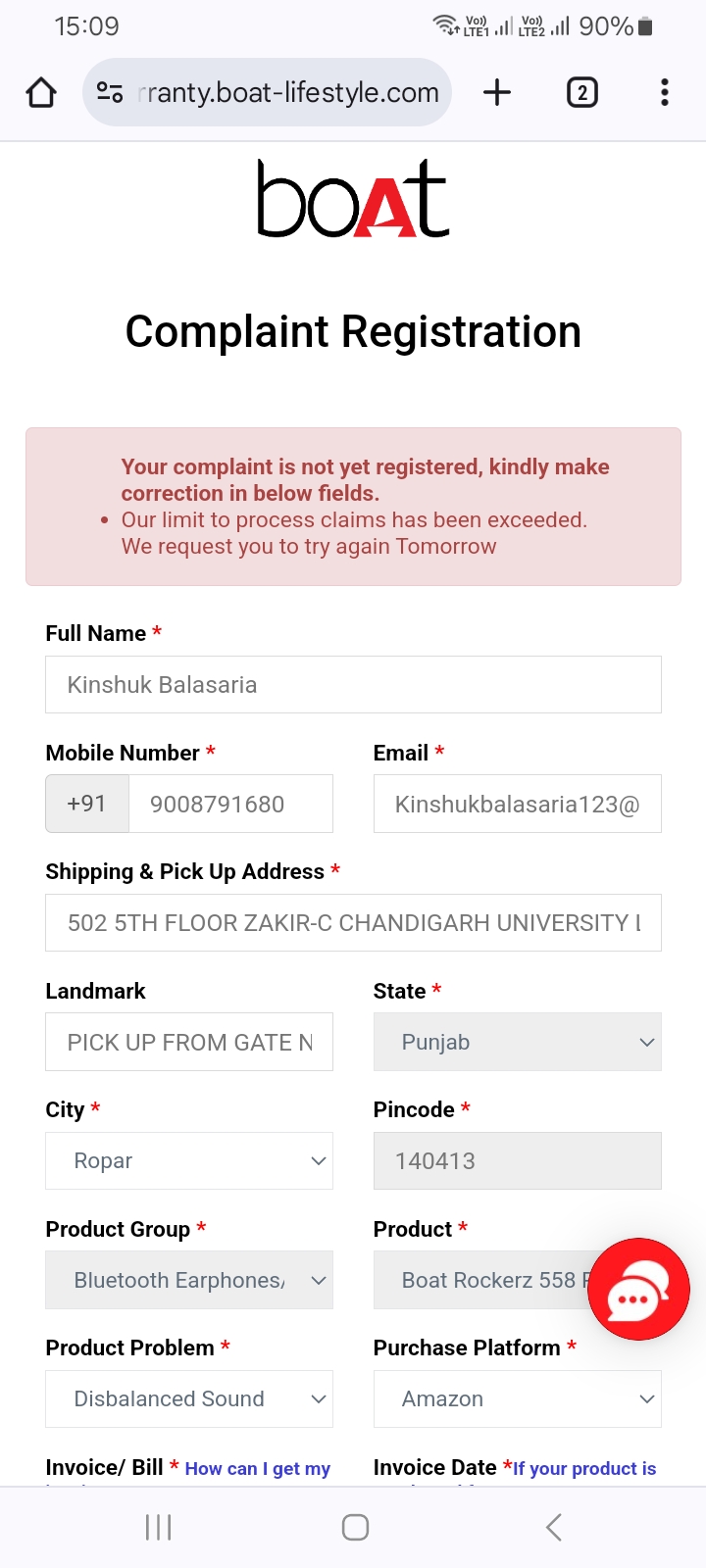Click the 'How can I get my' invoice link
Screen dimensions: 706x1568
pyautogui.click(x=258, y=1469)
